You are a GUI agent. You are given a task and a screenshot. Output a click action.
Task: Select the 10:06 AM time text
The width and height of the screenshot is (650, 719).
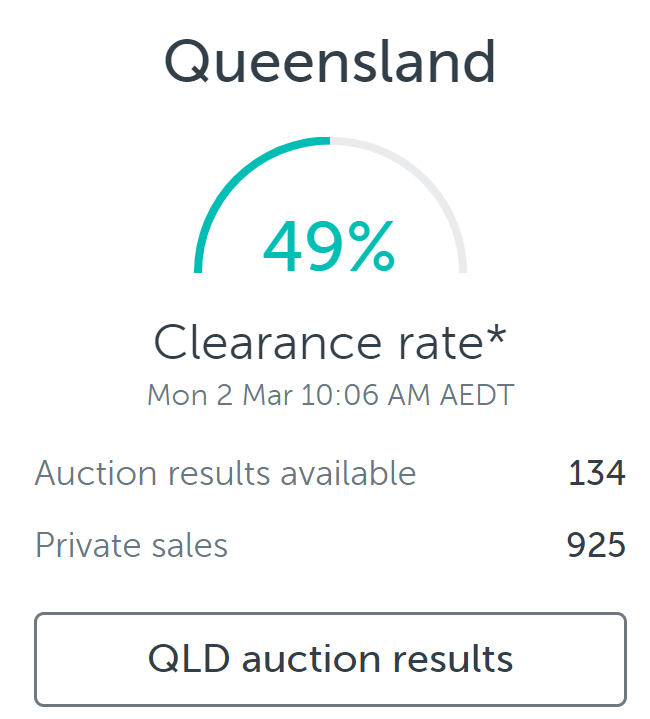click(x=366, y=395)
